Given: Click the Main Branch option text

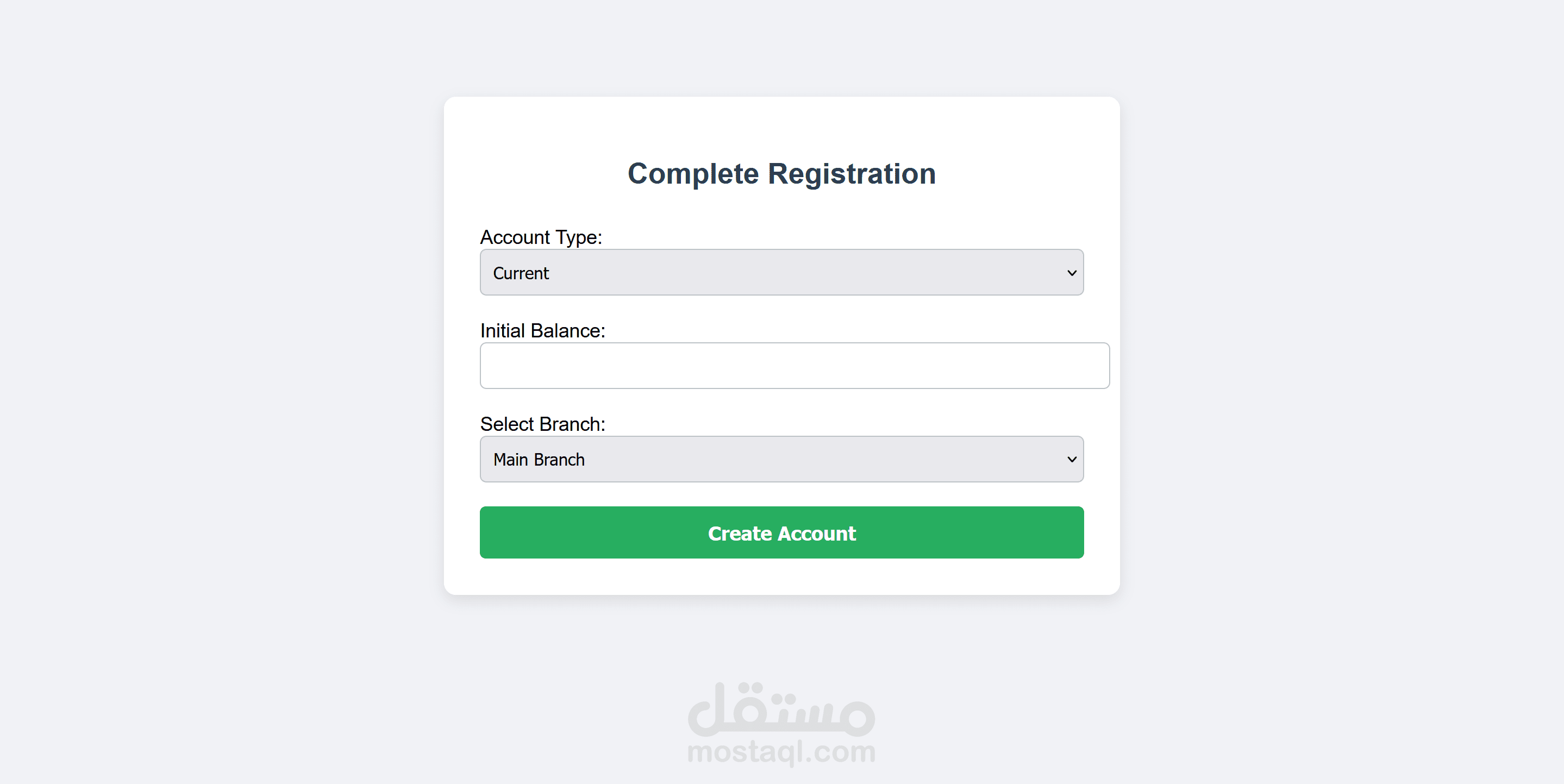Looking at the screenshot, I should pos(539,460).
